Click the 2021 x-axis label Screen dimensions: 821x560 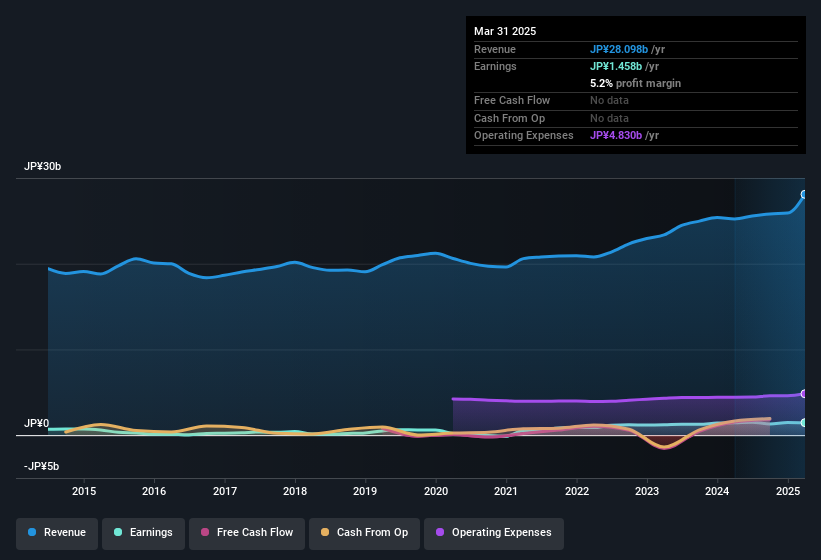click(x=506, y=491)
